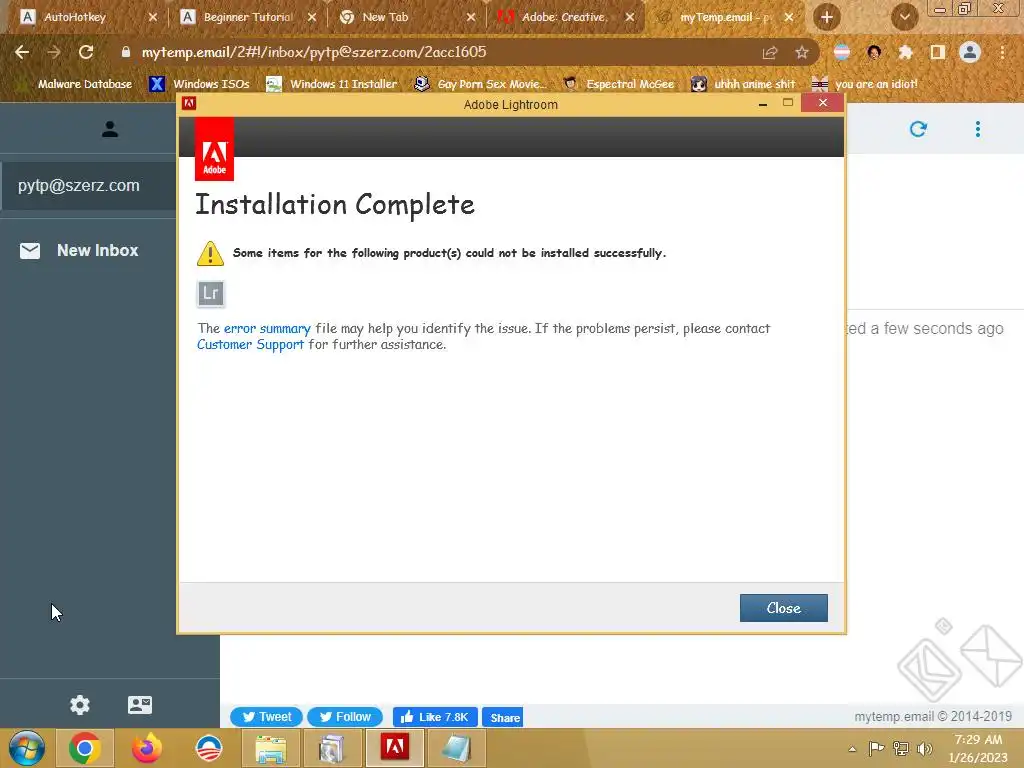Reload the page with Chrome refresh icon
The image size is (1024, 768).
coord(86,52)
